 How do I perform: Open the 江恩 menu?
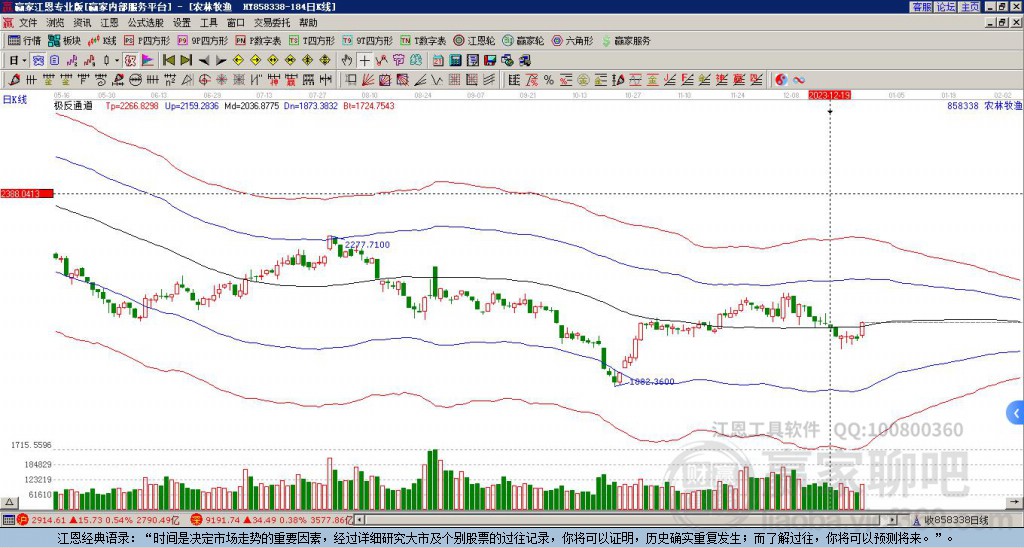[x=109, y=23]
